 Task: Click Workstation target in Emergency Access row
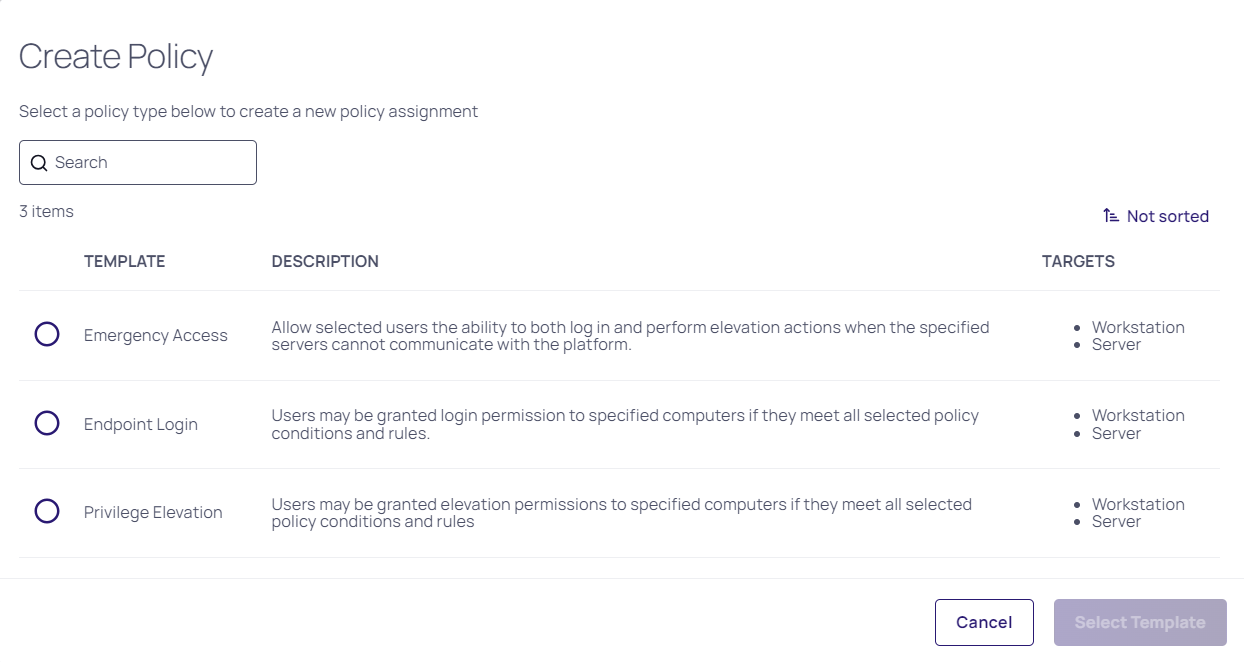point(1138,327)
